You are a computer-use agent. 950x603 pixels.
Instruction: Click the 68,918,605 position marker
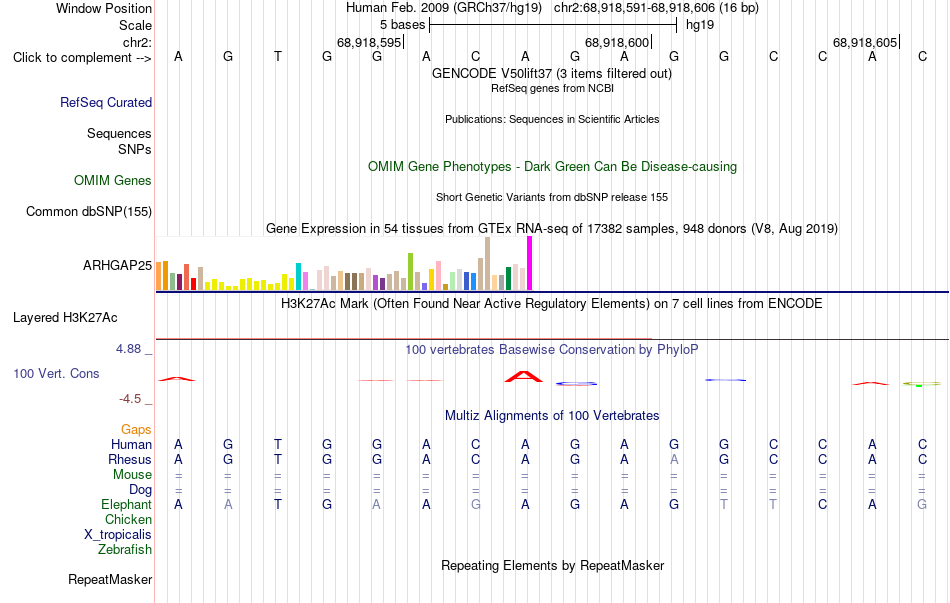(865, 42)
